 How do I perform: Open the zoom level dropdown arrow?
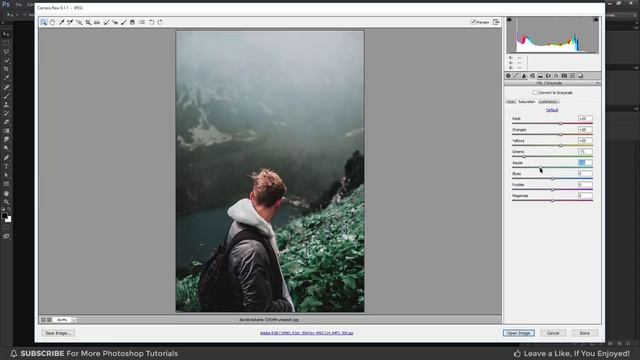point(74,320)
